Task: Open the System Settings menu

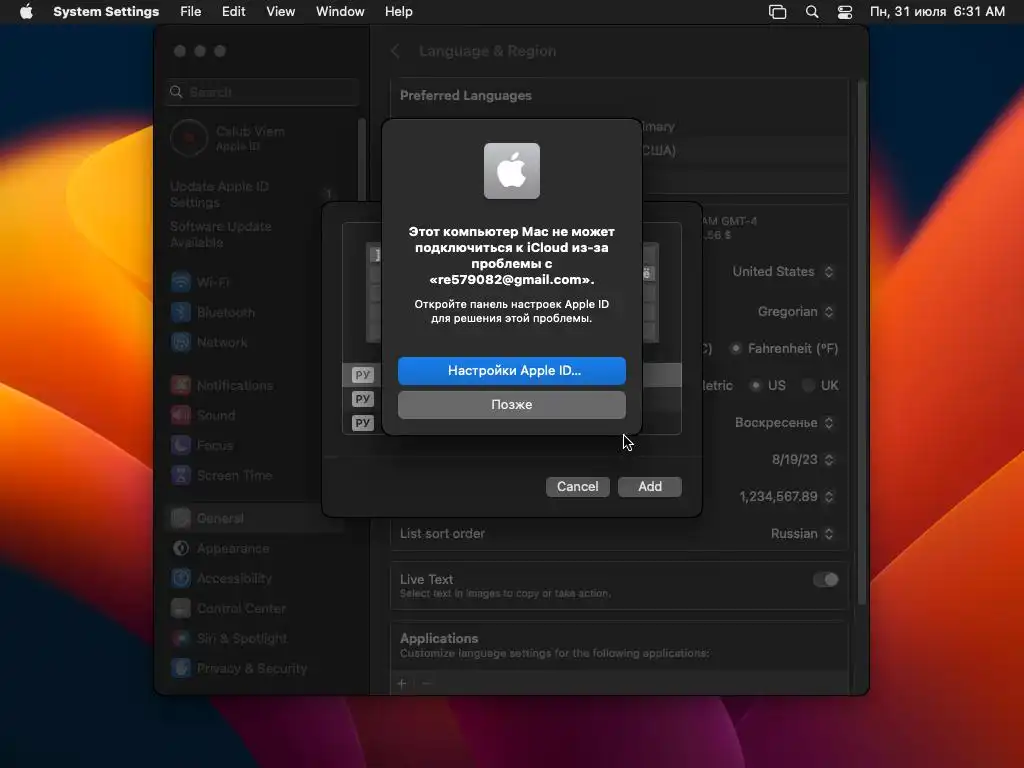Action: pos(106,12)
